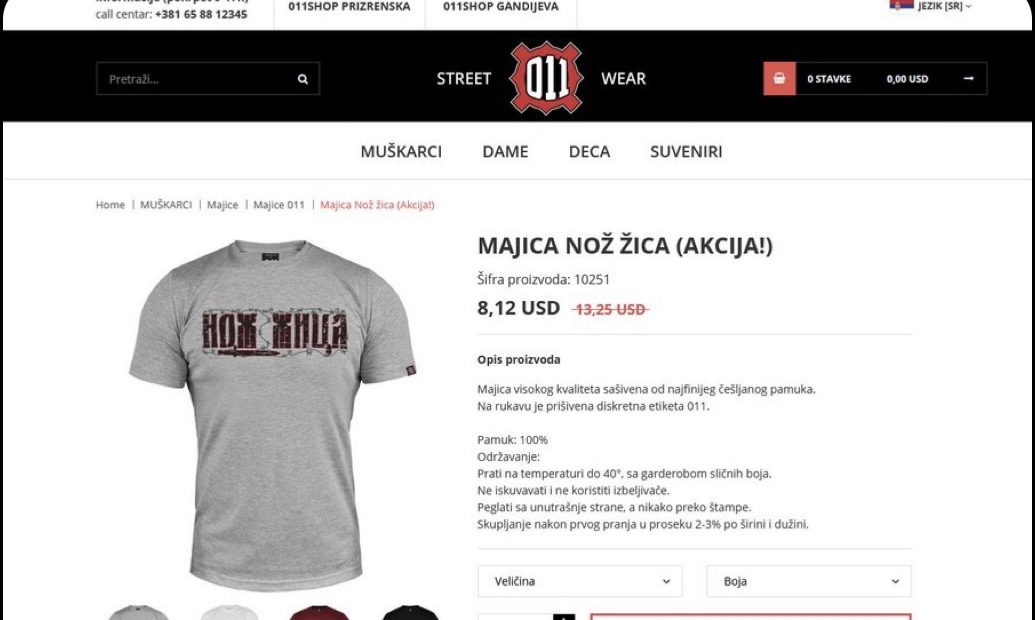Expand the Boja color dropdown

coord(809,581)
